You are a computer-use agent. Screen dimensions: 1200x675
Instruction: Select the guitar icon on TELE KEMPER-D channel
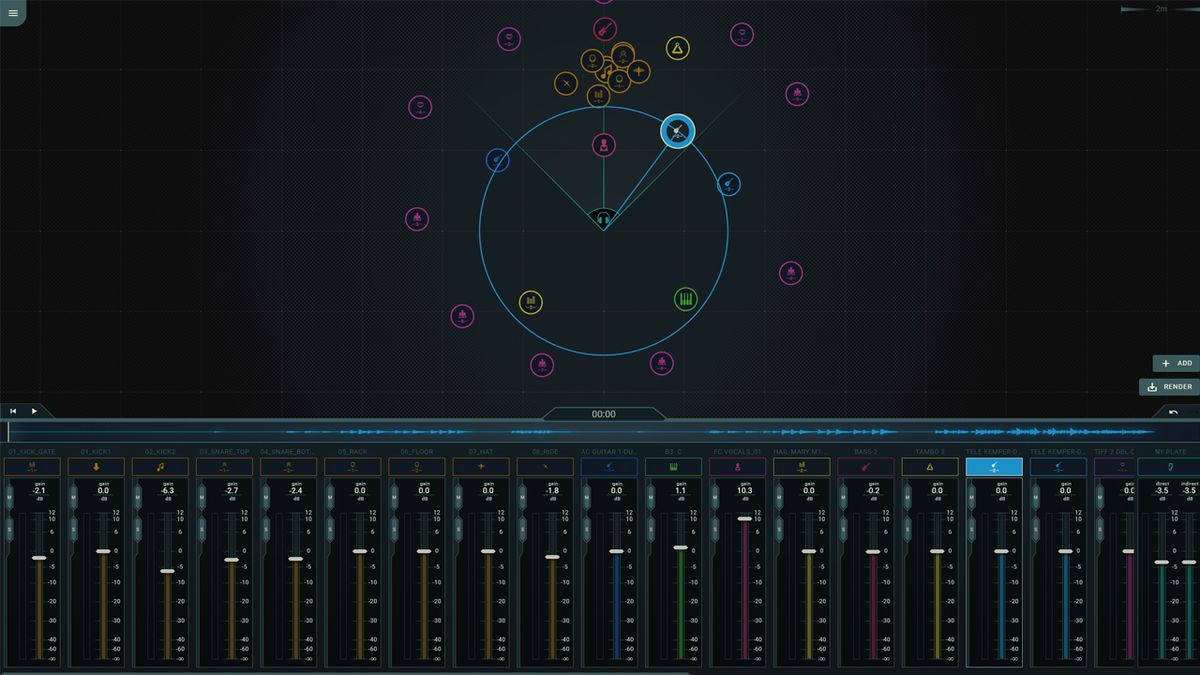(x=995, y=465)
